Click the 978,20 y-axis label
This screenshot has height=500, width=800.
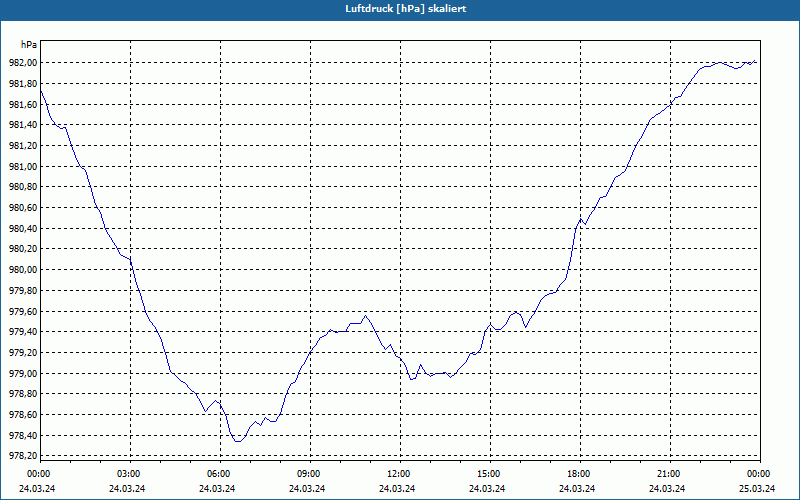(x=23, y=456)
